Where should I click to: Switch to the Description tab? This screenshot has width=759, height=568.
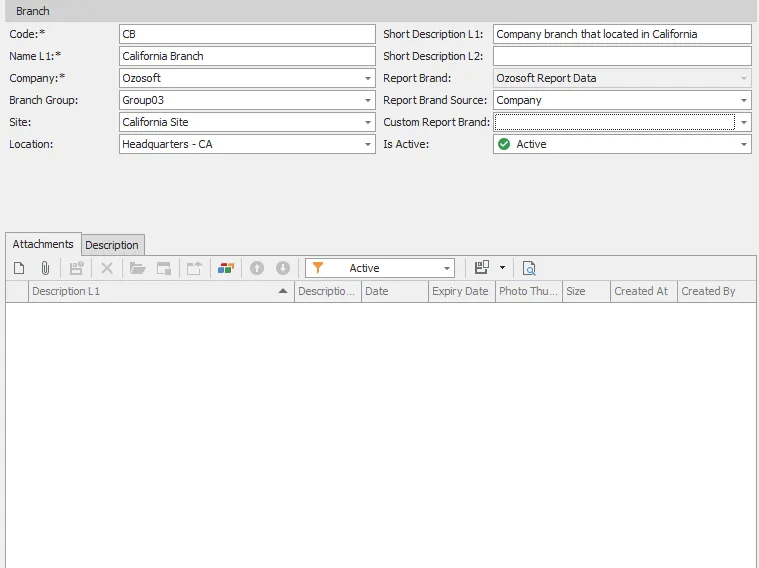(112, 245)
